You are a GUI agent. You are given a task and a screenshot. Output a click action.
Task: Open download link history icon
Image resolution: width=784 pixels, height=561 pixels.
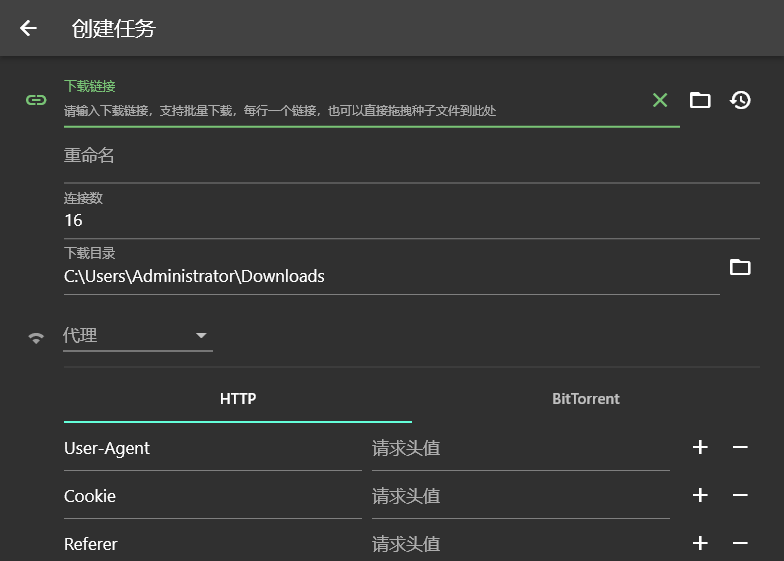click(740, 100)
